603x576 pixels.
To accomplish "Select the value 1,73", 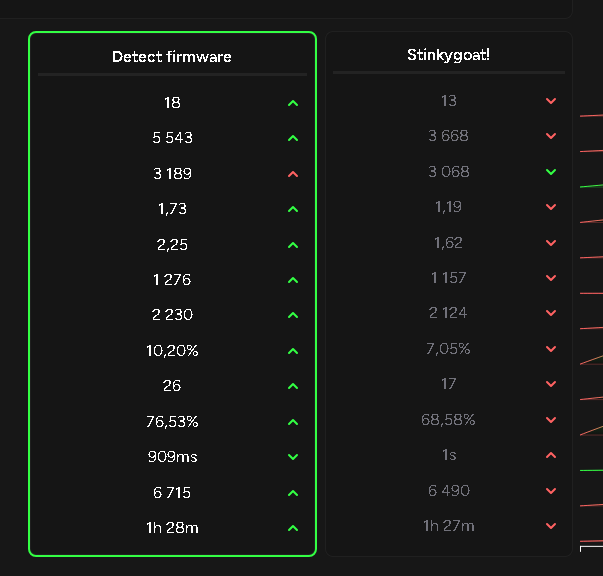I will click(172, 209).
